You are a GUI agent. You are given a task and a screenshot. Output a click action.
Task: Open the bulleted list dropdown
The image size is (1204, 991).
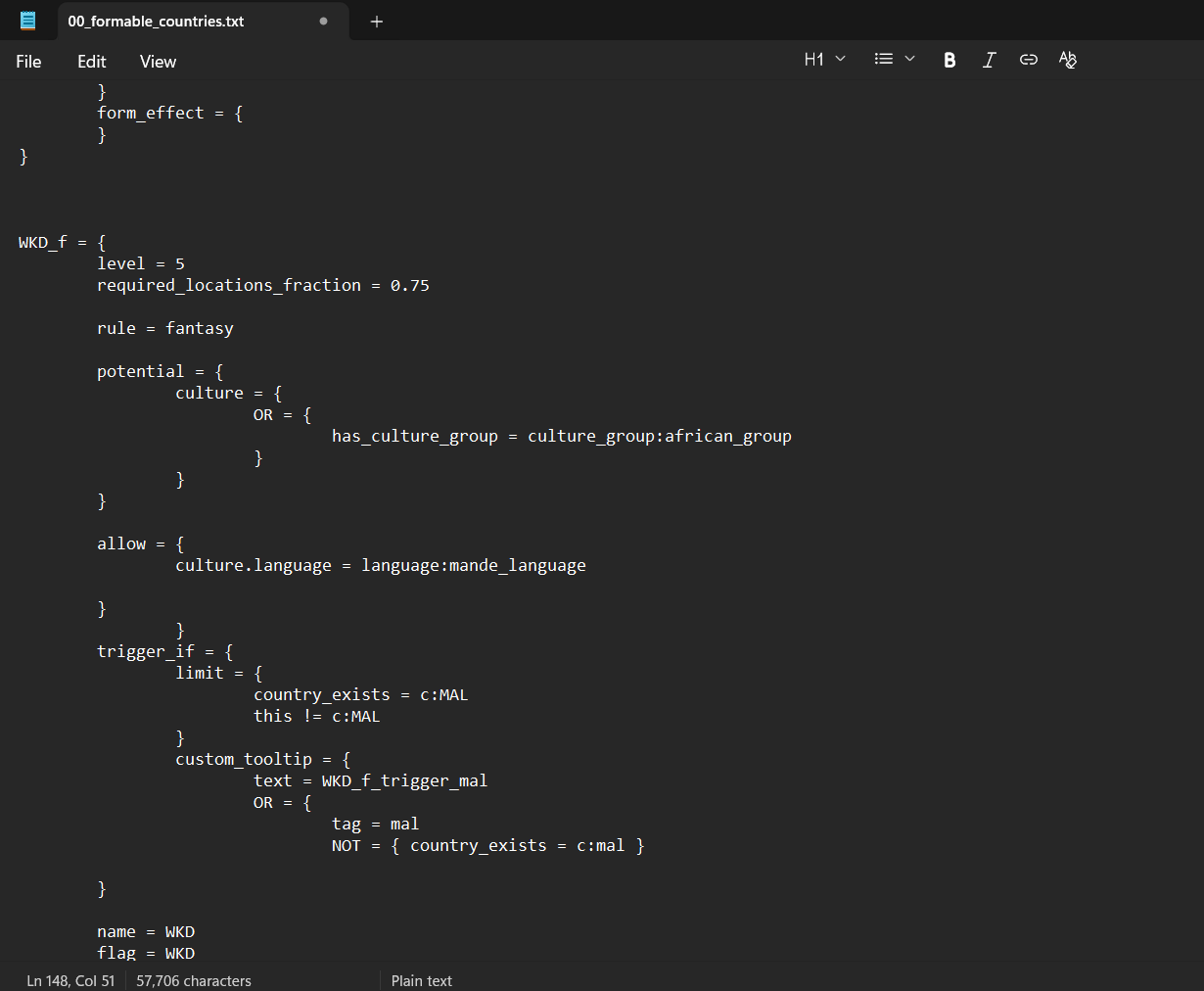click(x=895, y=60)
